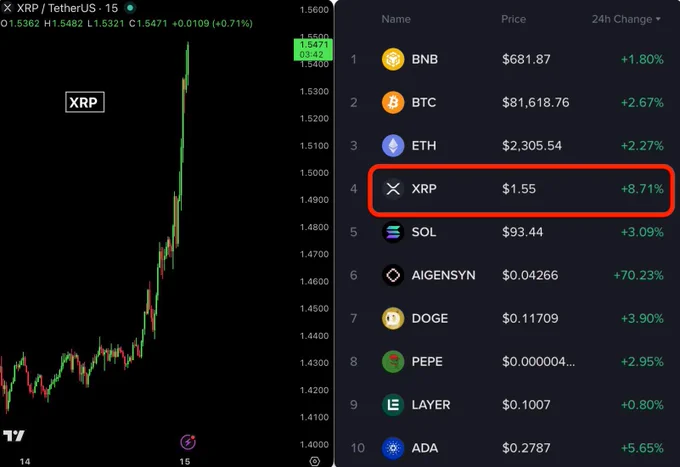This screenshot has height=467, width=680.
Task: Click the green 1.5471 price label
Action: (314, 49)
